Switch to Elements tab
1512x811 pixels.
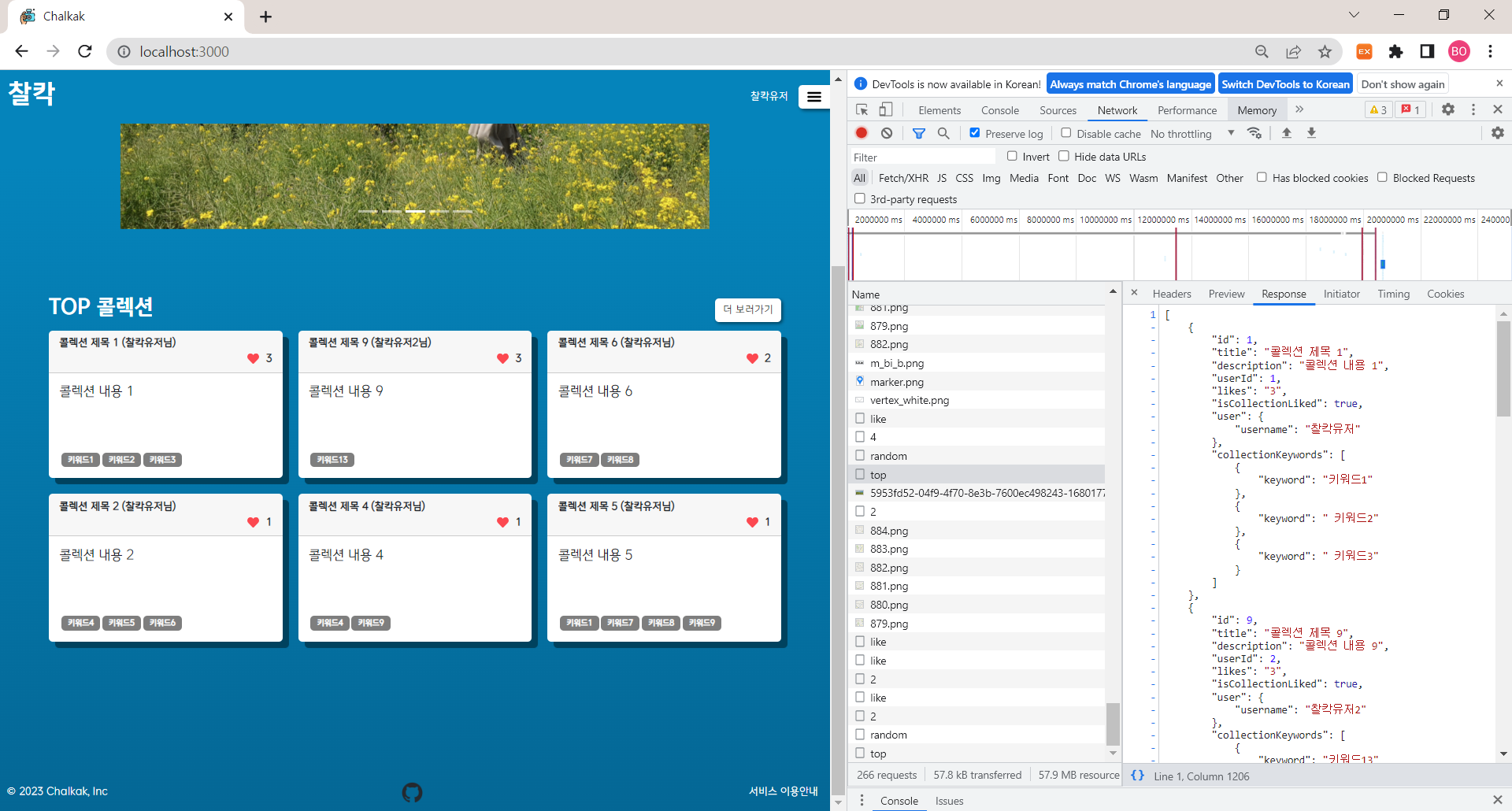tap(939, 110)
